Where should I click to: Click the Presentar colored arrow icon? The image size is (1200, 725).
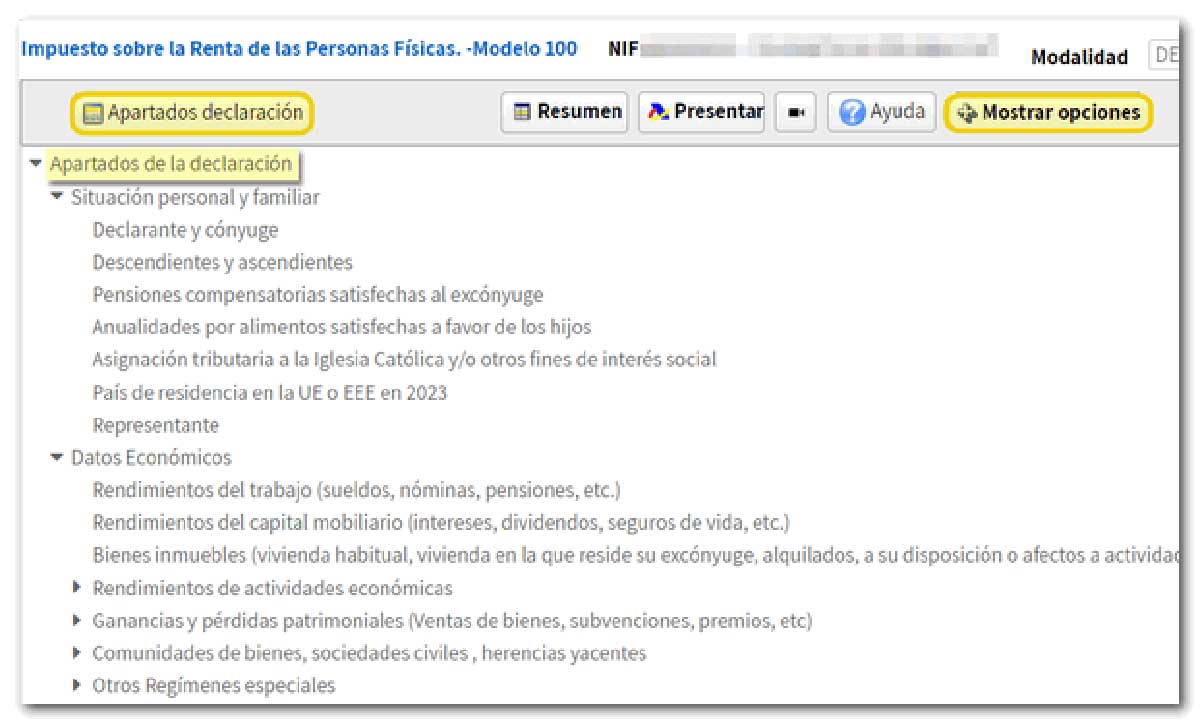[x=659, y=112]
